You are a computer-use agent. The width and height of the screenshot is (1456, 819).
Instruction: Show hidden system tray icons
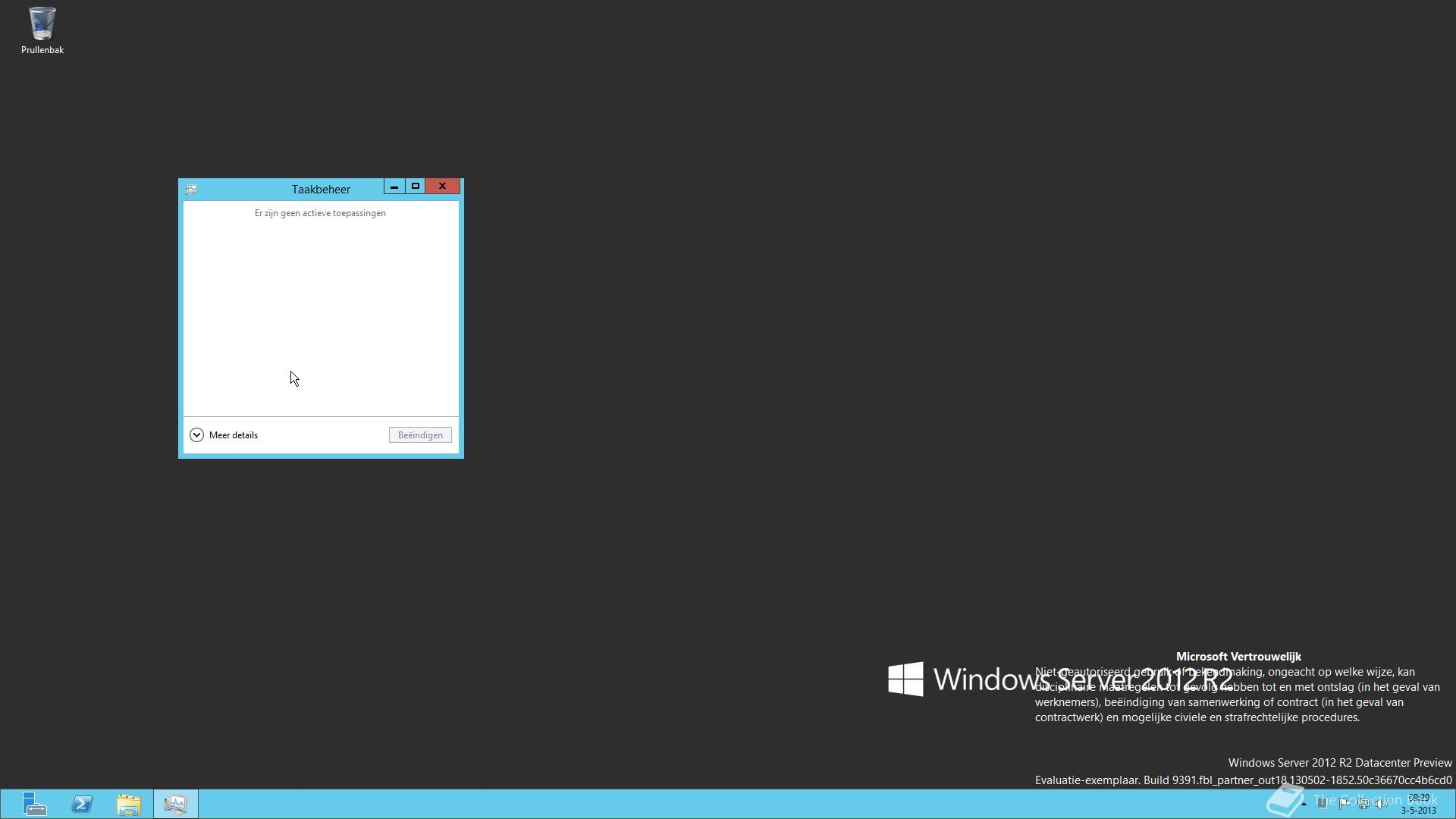(1304, 804)
